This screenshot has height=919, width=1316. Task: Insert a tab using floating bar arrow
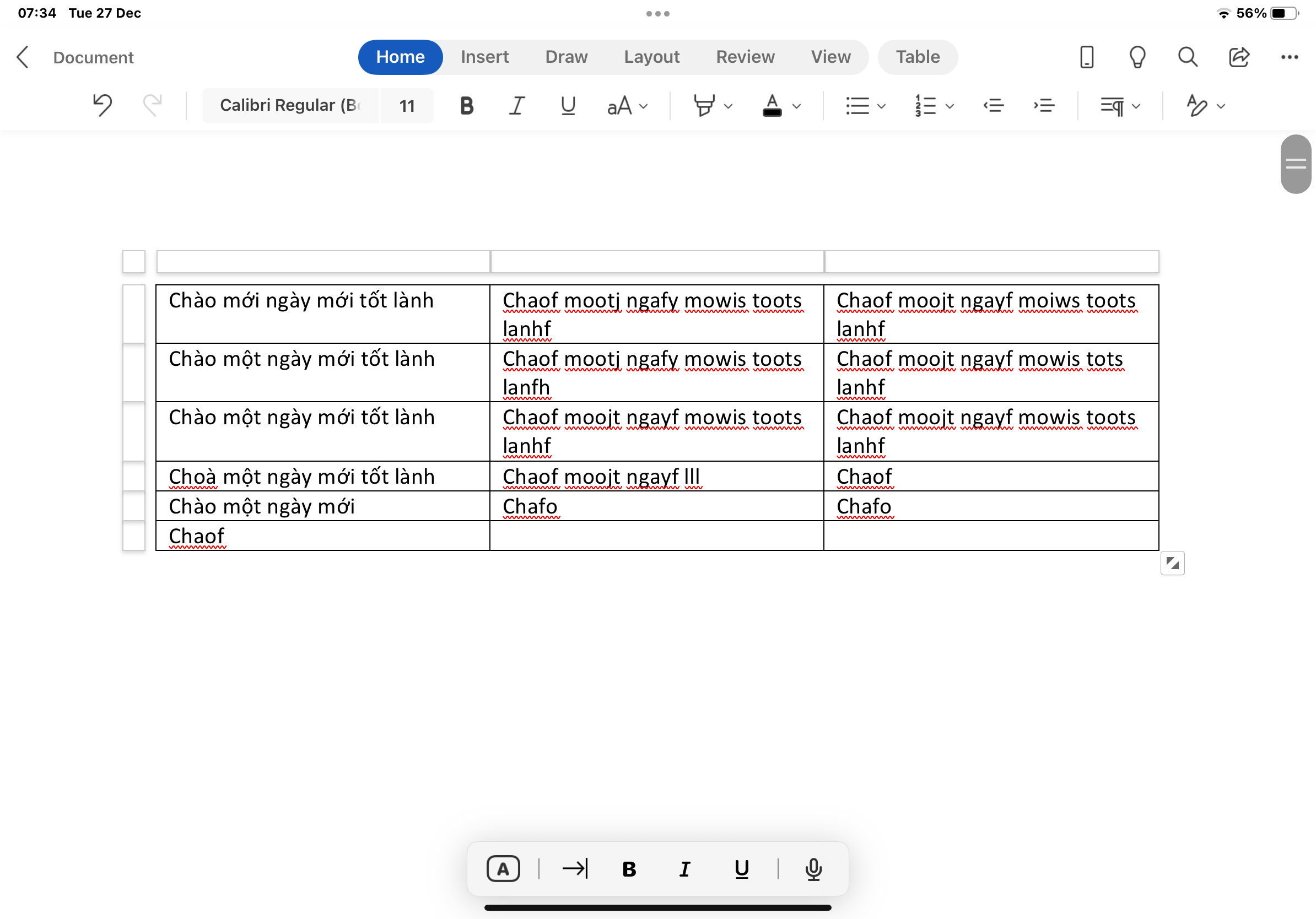click(575, 868)
